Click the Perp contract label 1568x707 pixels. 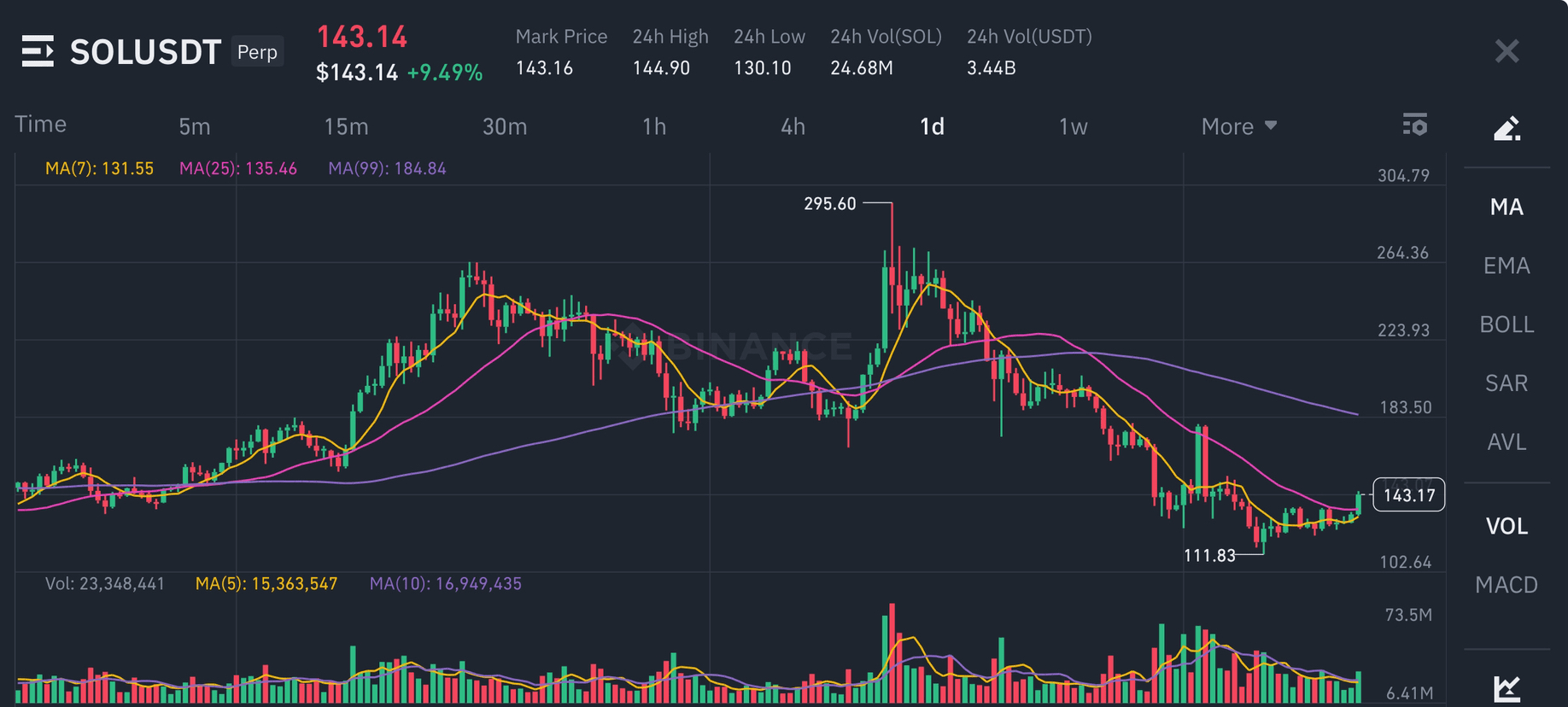[257, 52]
